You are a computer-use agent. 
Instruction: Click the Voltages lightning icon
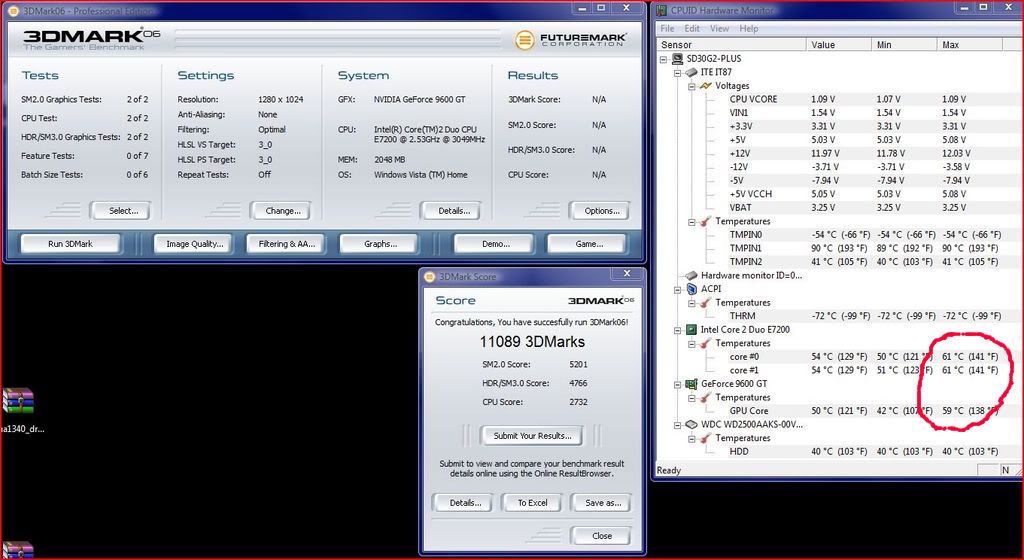[x=705, y=86]
